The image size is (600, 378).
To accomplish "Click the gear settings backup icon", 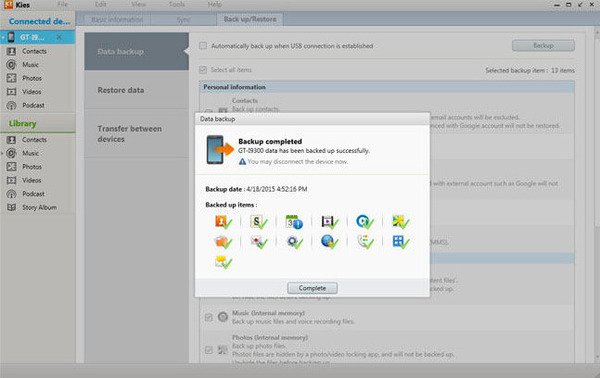I will click(x=294, y=241).
